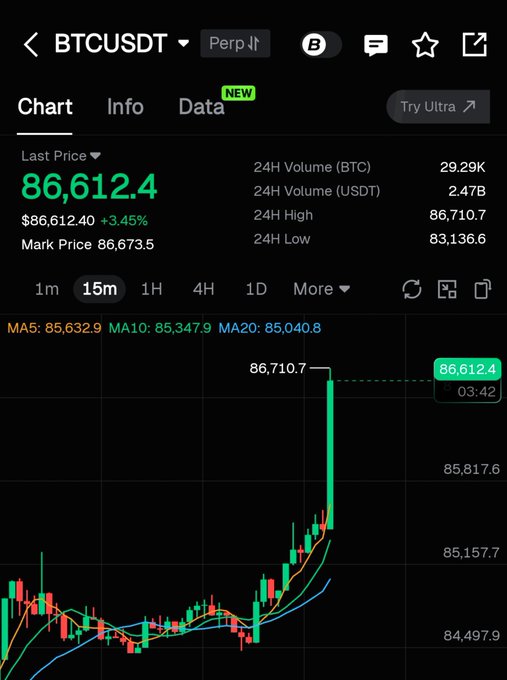Tap the 85,157.7 price axis label
The image size is (507, 680).
point(471,552)
